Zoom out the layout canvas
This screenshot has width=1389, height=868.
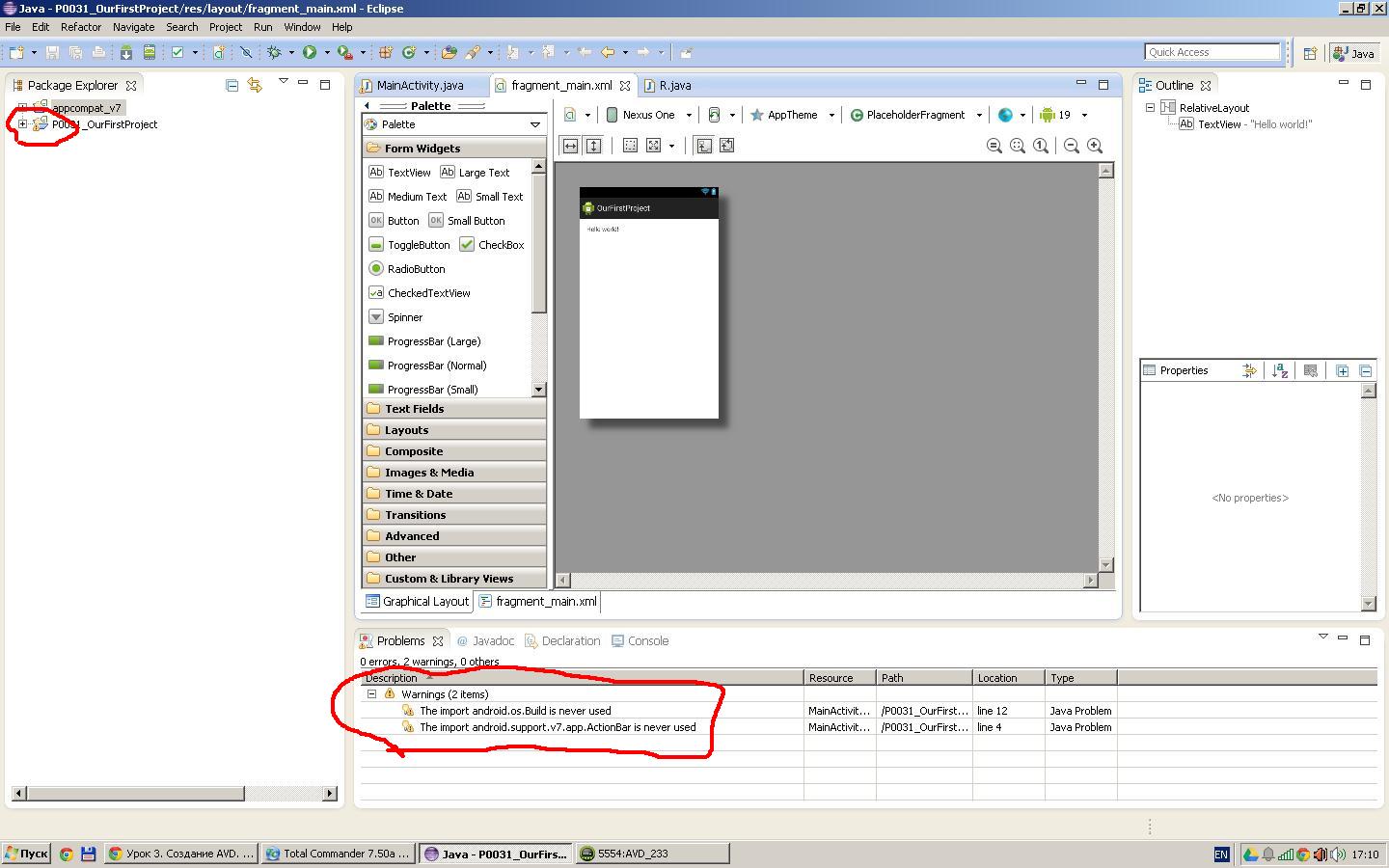(x=1072, y=146)
